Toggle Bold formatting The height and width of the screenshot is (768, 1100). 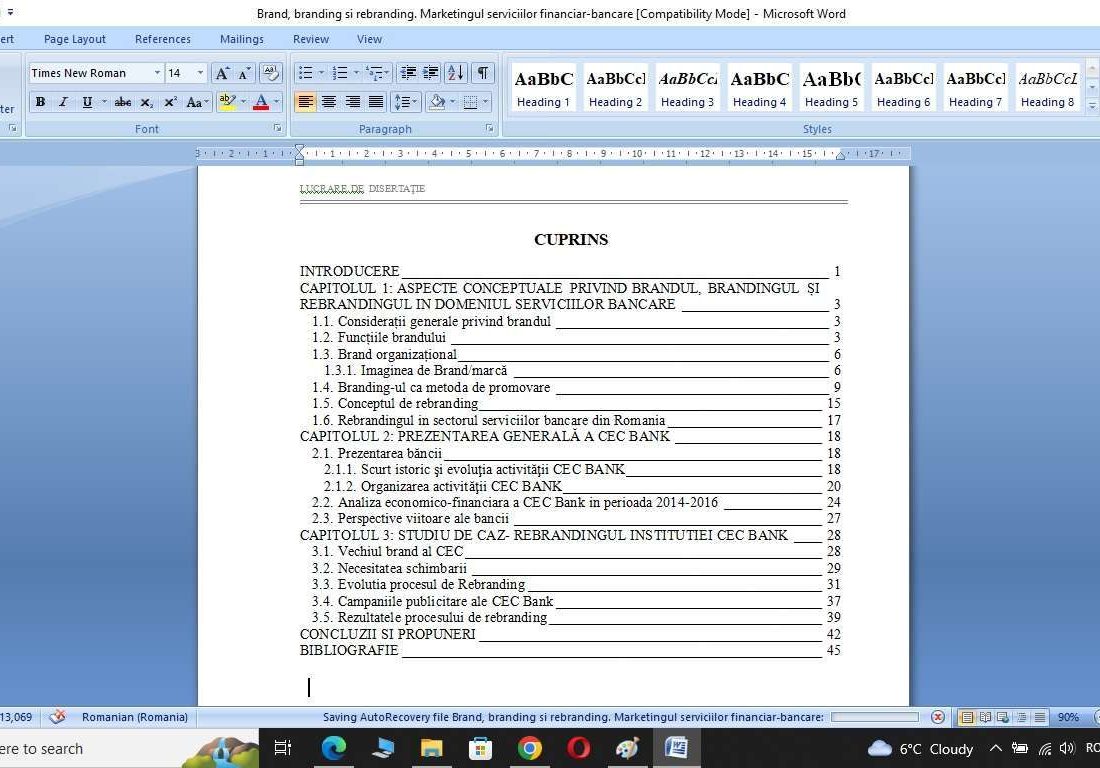coord(40,102)
